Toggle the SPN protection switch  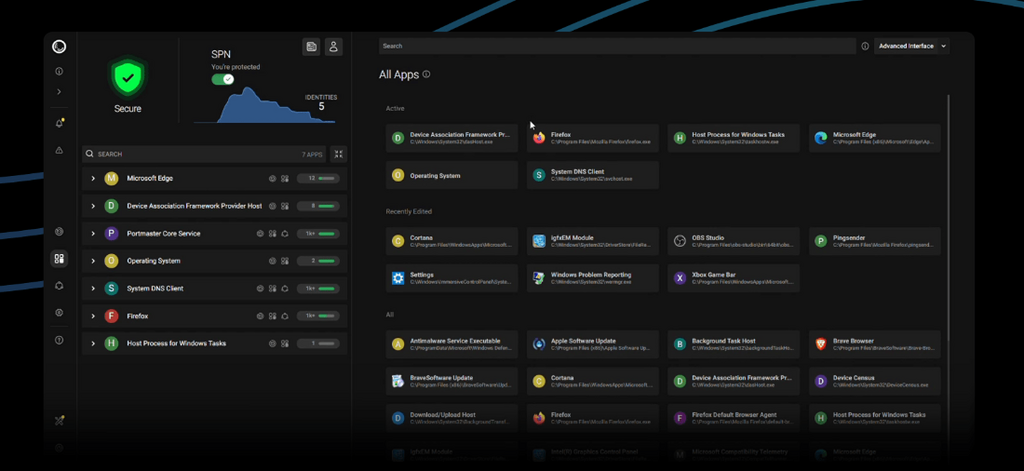(223, 79)
